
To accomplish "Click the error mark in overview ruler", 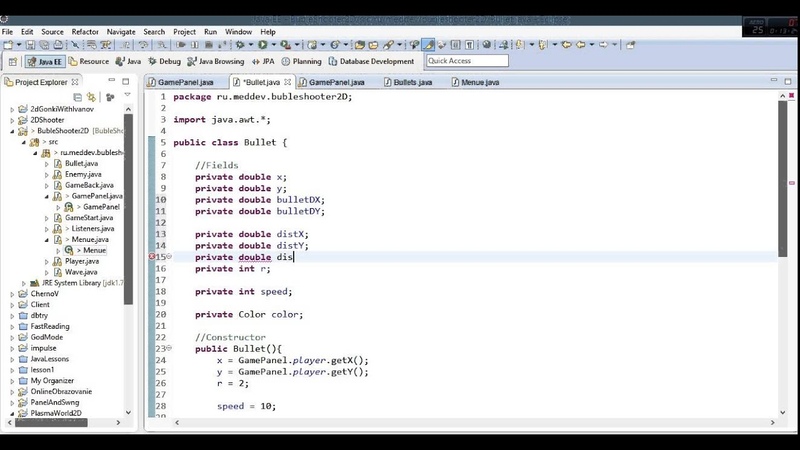I will [792, 183].
